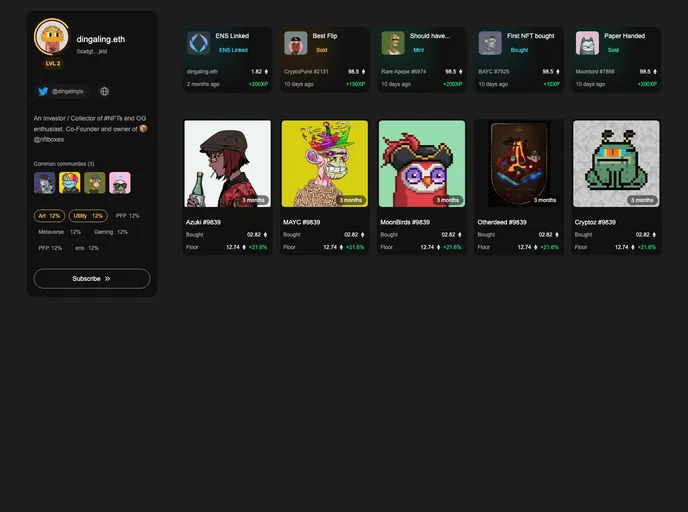Click the dingaling.eth profile avatar

click(52, 37)
